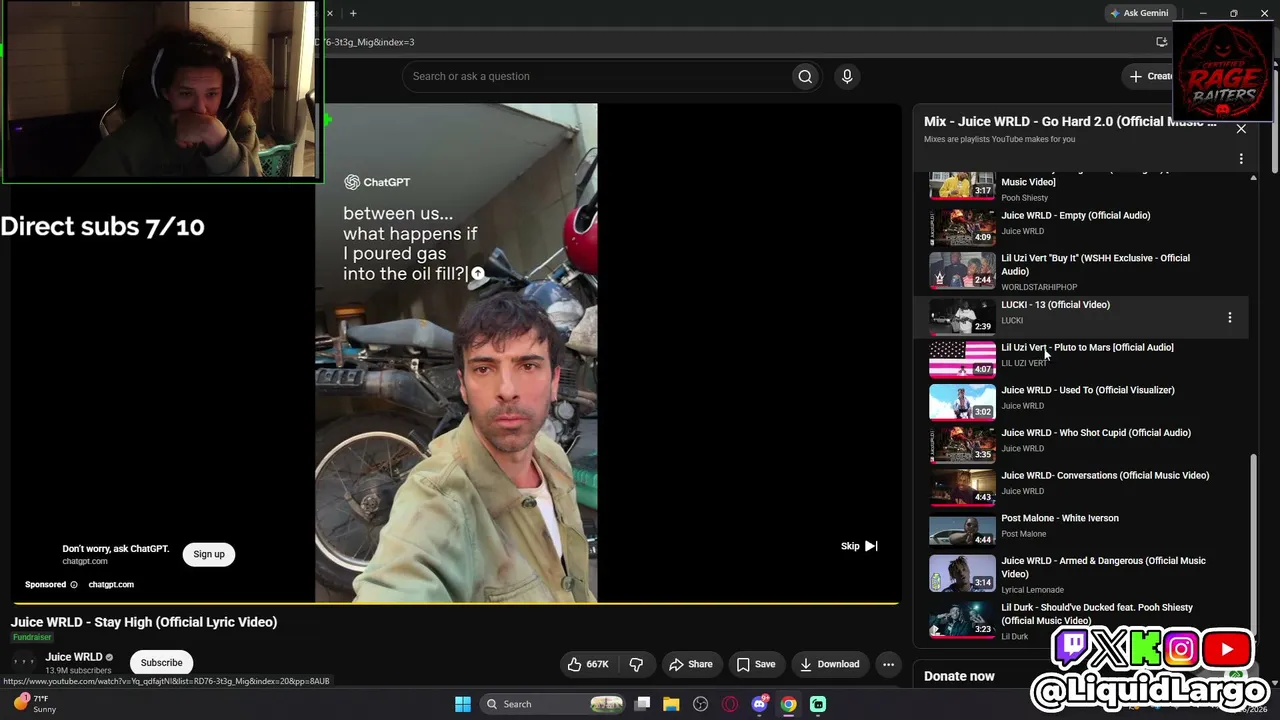Click the LUCKI 13 thumbnail (2:39)

coord(962,318)
